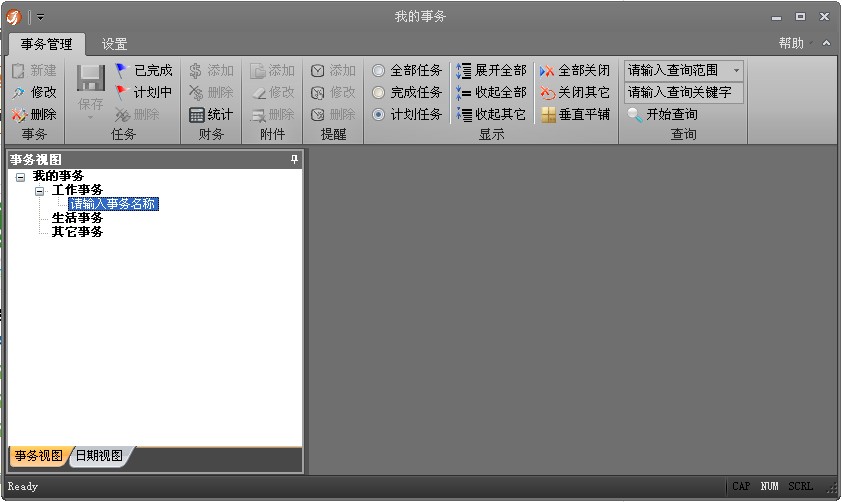This screenshot has width=842, height=502.
Task: Click the 修改 (edit) item icon
Action: [x=18, y=92]
